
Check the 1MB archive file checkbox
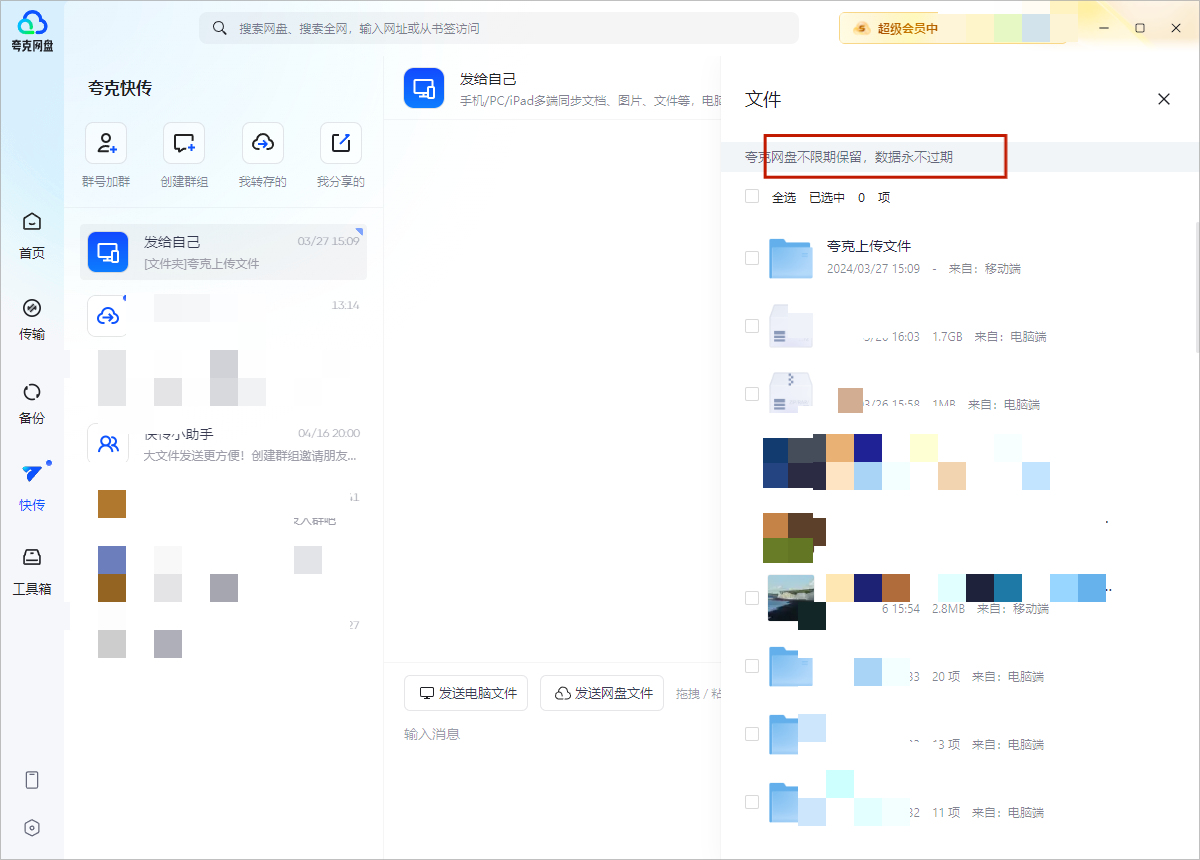click(x=752, y=394)
